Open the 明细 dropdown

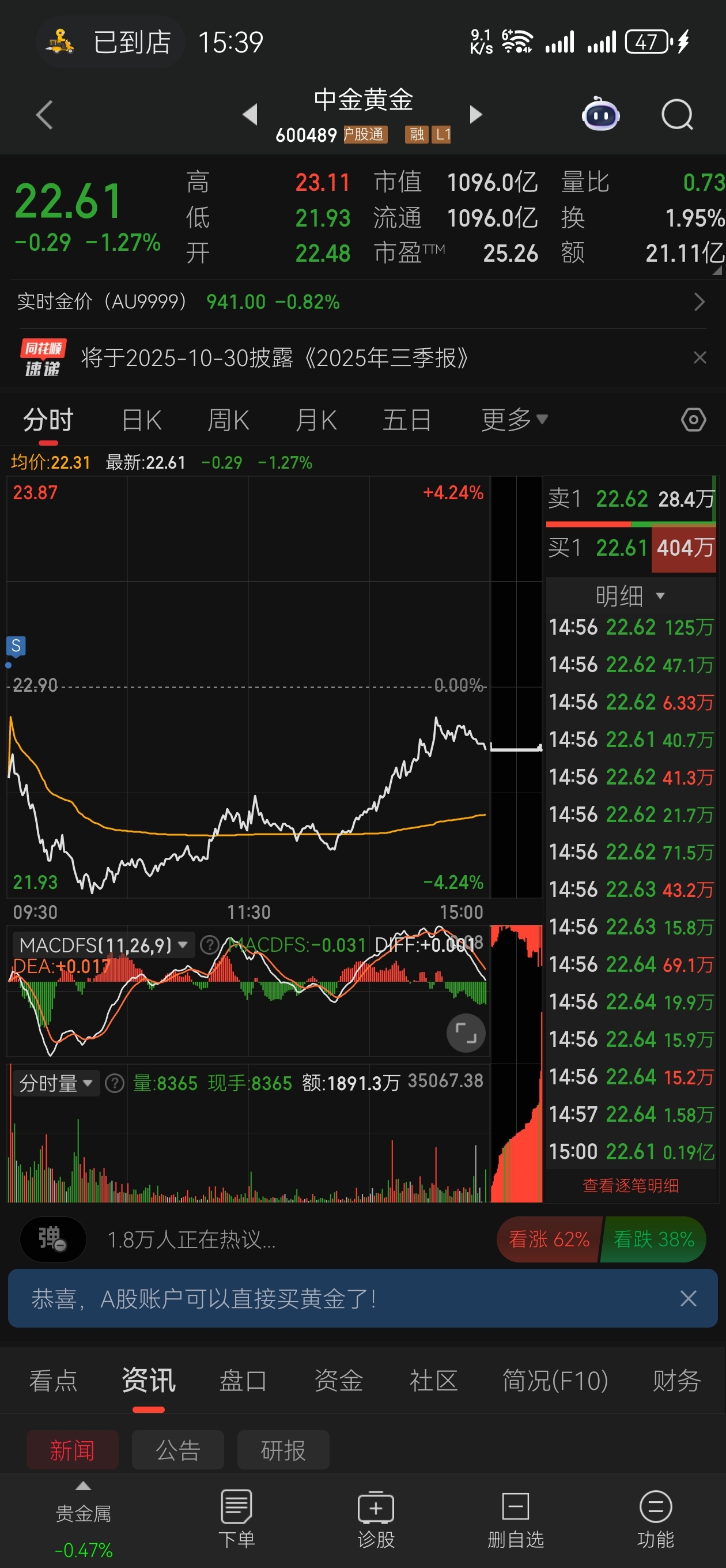click(630, 595)
